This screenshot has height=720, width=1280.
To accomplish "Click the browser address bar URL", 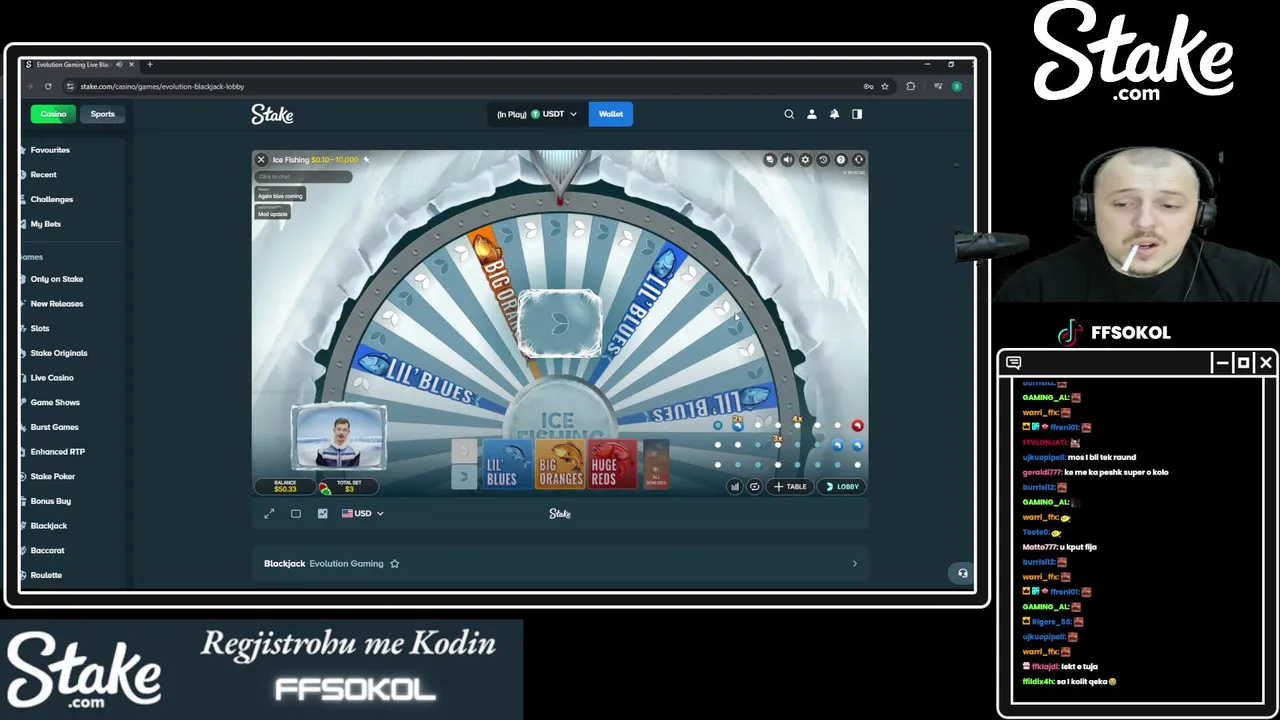I will point(162,87).
